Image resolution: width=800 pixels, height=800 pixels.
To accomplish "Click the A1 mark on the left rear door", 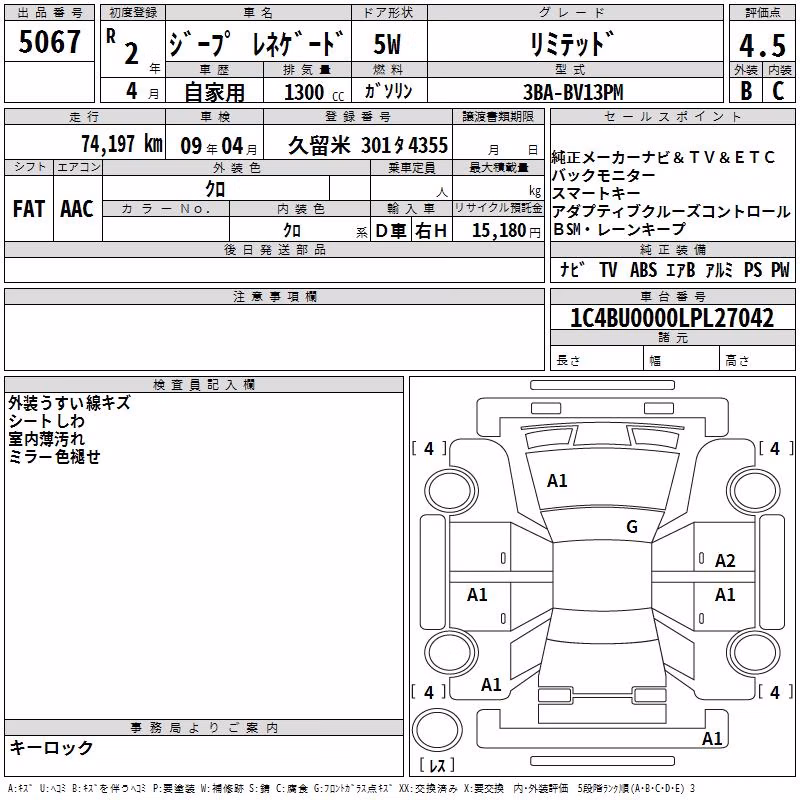I will 477,594.
